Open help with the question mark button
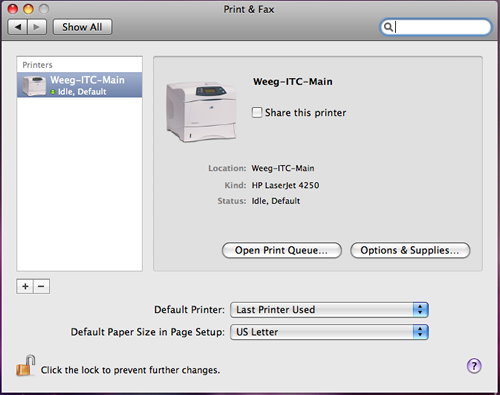Image resolution: width=500 pixels, height=395 pixels. click(474, 366)
